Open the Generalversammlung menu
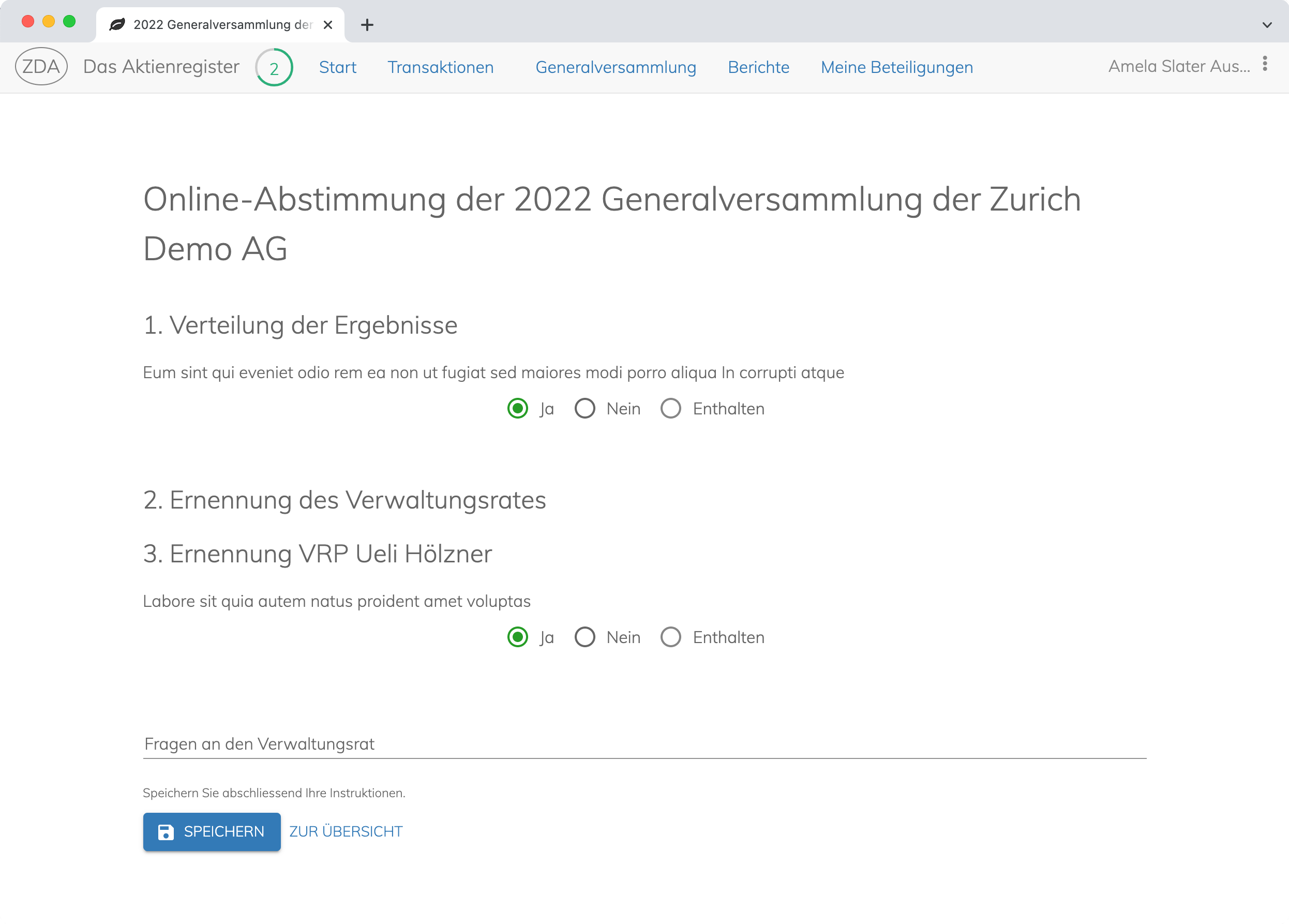The width and height of the screenshot is (1289, 924). pos(616,67)
